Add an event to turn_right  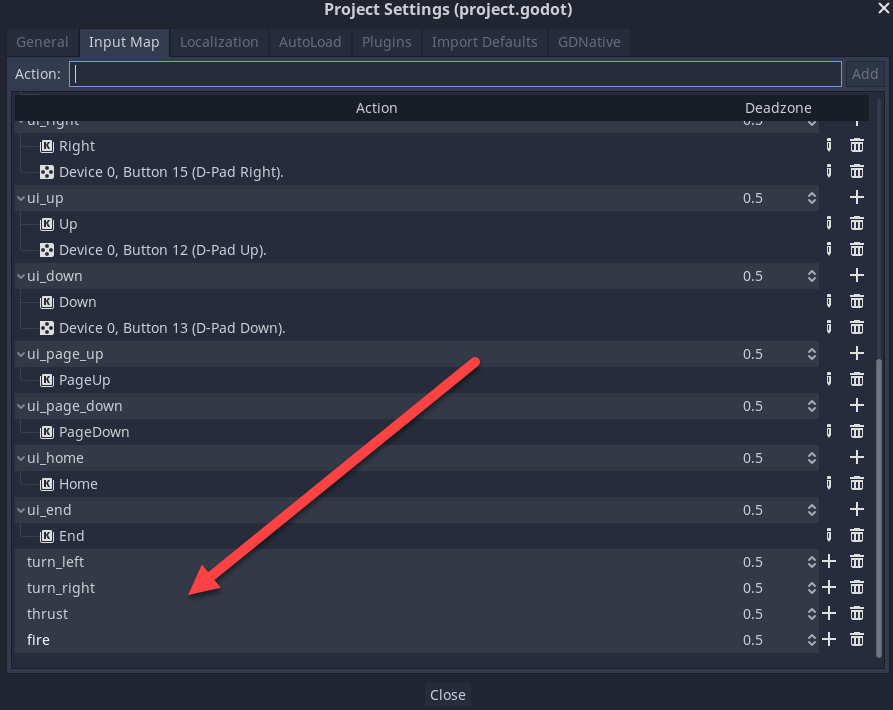(x=829, y=588)
